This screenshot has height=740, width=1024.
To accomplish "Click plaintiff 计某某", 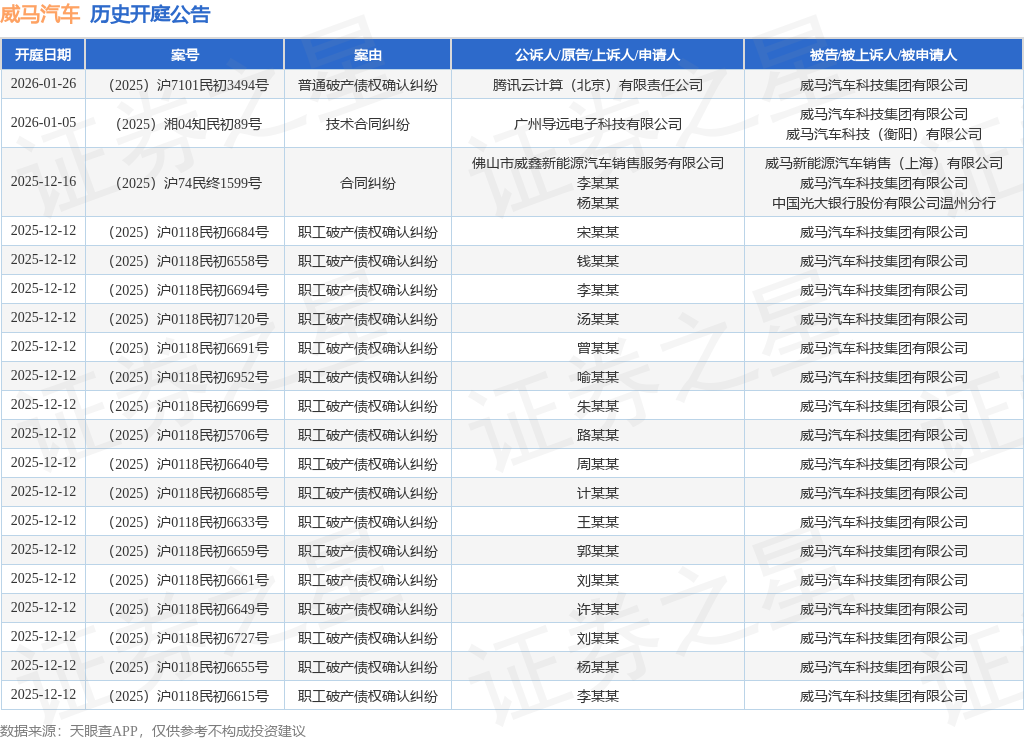I will [598, 493].
